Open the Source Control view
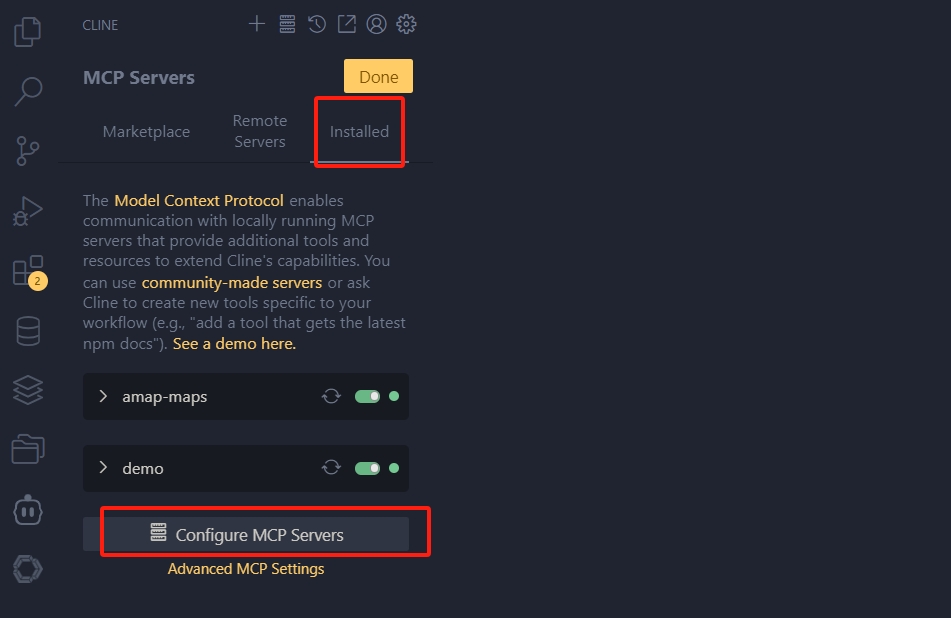 pyautogui.click(x=27, y=151)
